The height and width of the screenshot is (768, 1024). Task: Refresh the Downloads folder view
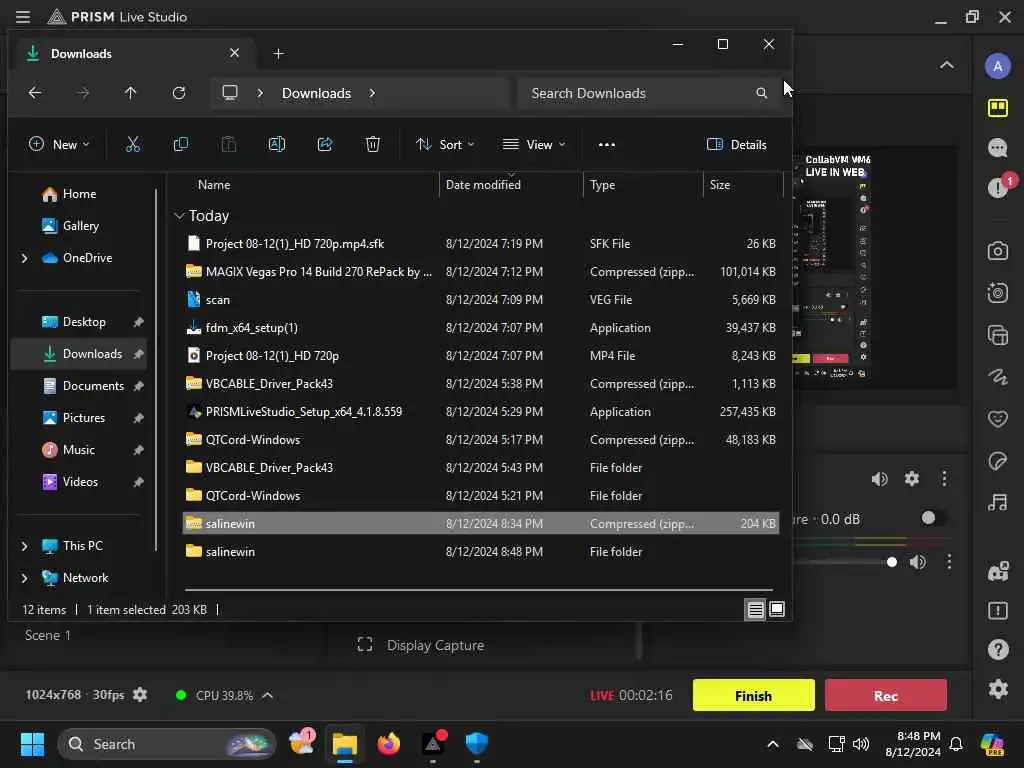pyautogui.click(x=179, y=93)
